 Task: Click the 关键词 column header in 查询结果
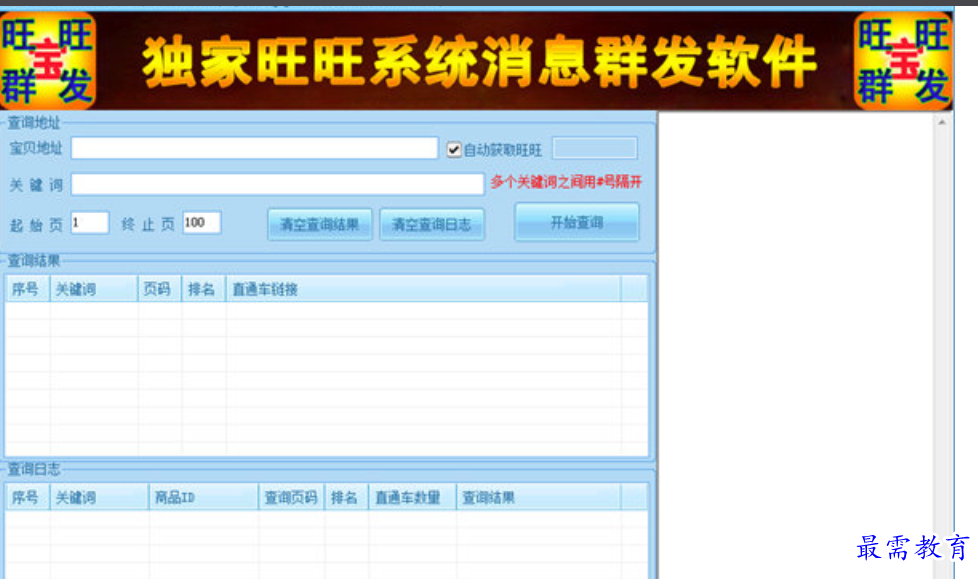point(94,289)
